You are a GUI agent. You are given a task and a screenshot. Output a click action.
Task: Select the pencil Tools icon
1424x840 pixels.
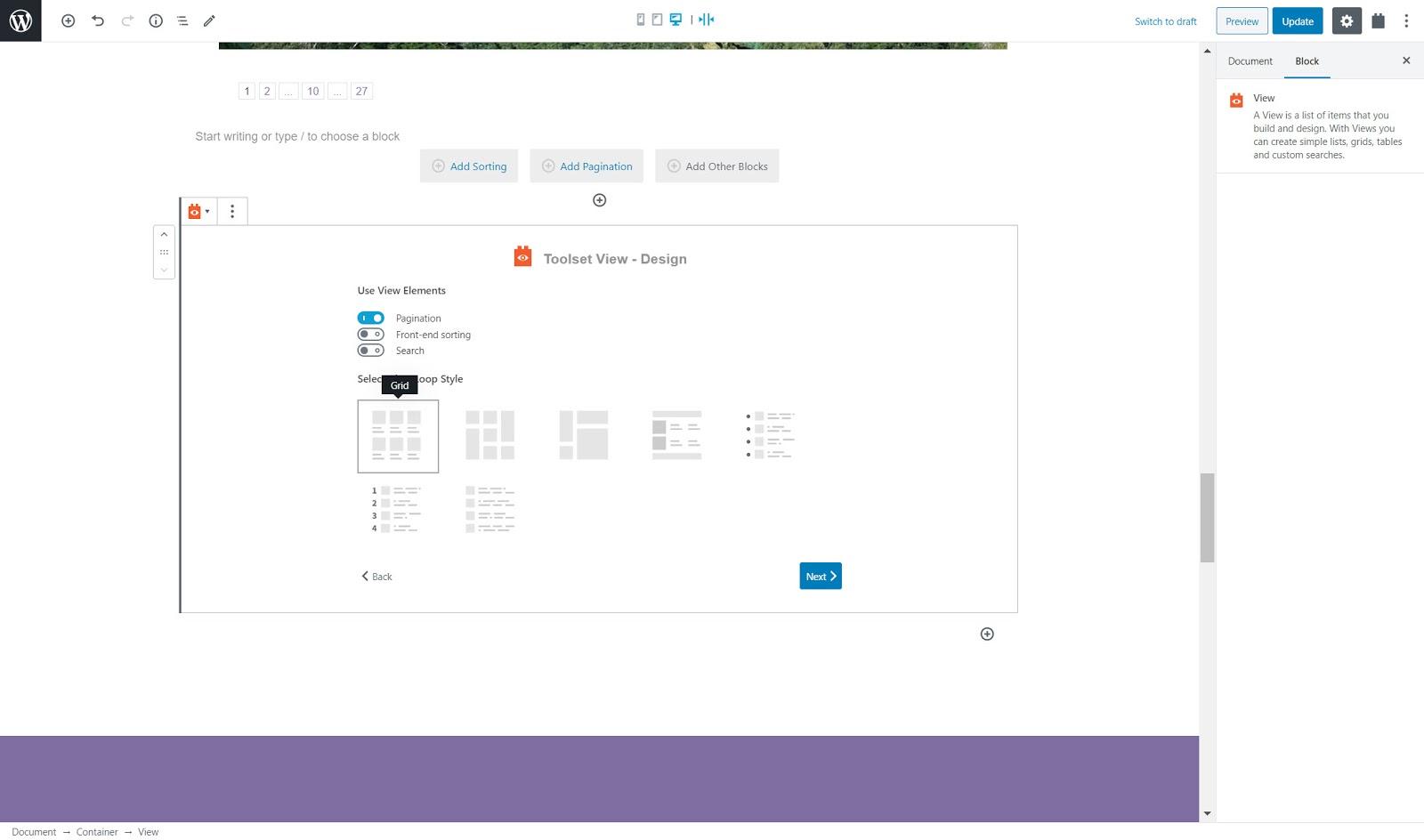(209, 20)
